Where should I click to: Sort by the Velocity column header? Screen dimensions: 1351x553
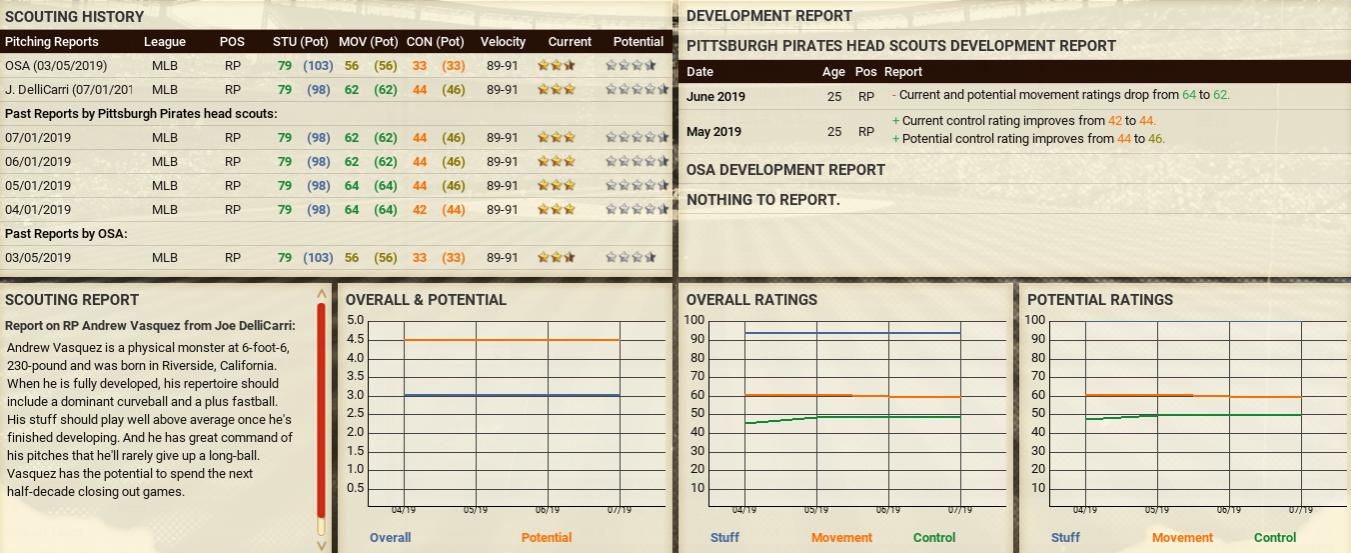pyautogui.click(x=502, y=42)
